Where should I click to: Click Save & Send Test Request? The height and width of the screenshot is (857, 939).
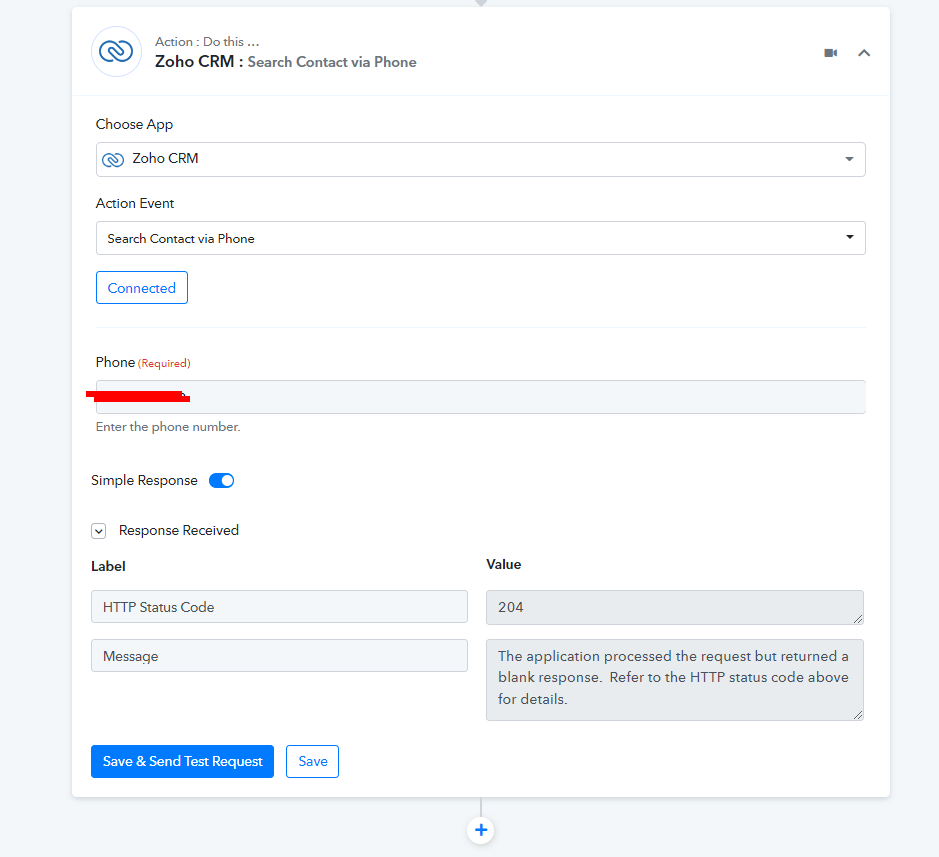tap(182, 761)
